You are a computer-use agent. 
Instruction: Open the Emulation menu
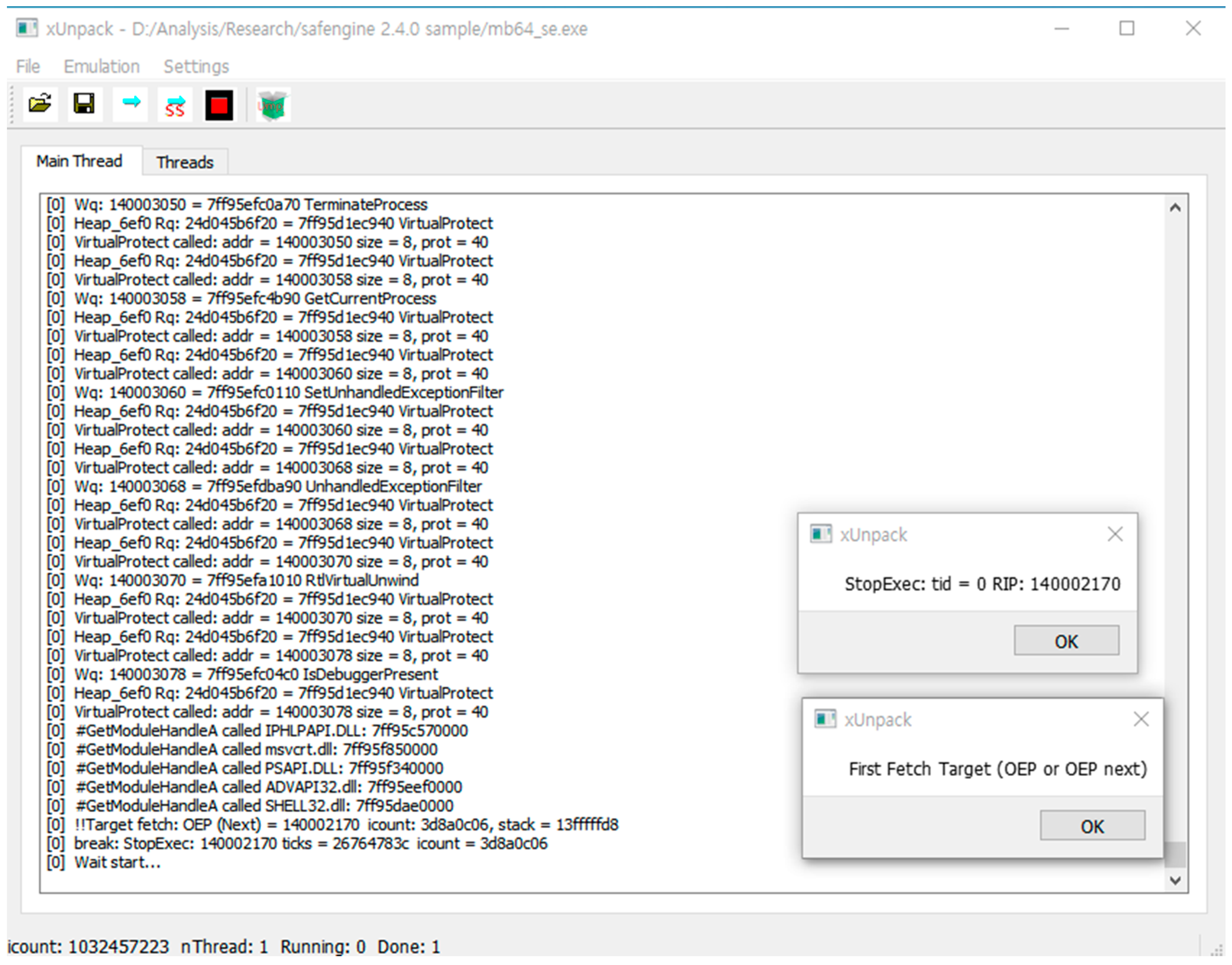[102, 67]
